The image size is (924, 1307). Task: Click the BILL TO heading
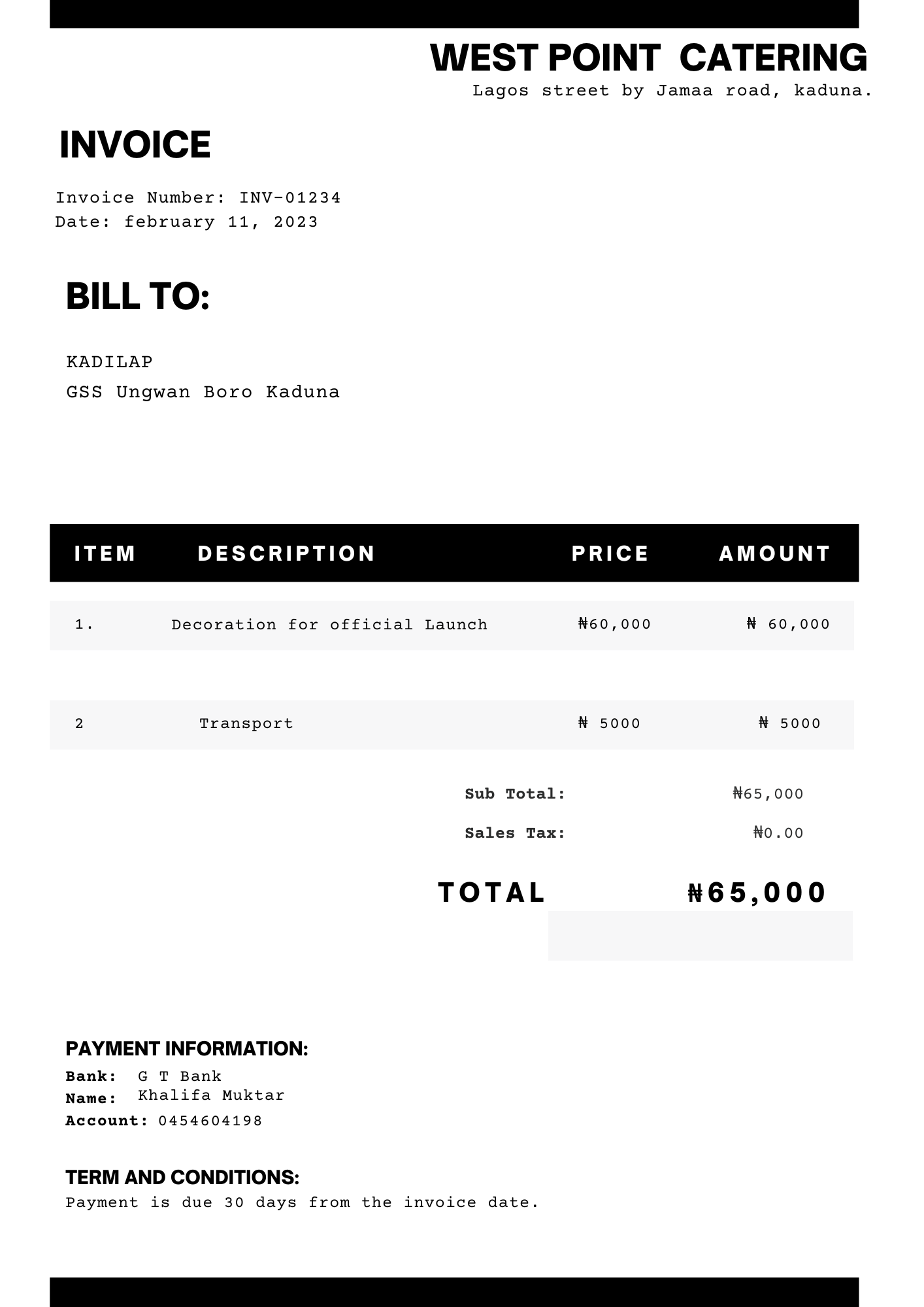tap(138, 296)
